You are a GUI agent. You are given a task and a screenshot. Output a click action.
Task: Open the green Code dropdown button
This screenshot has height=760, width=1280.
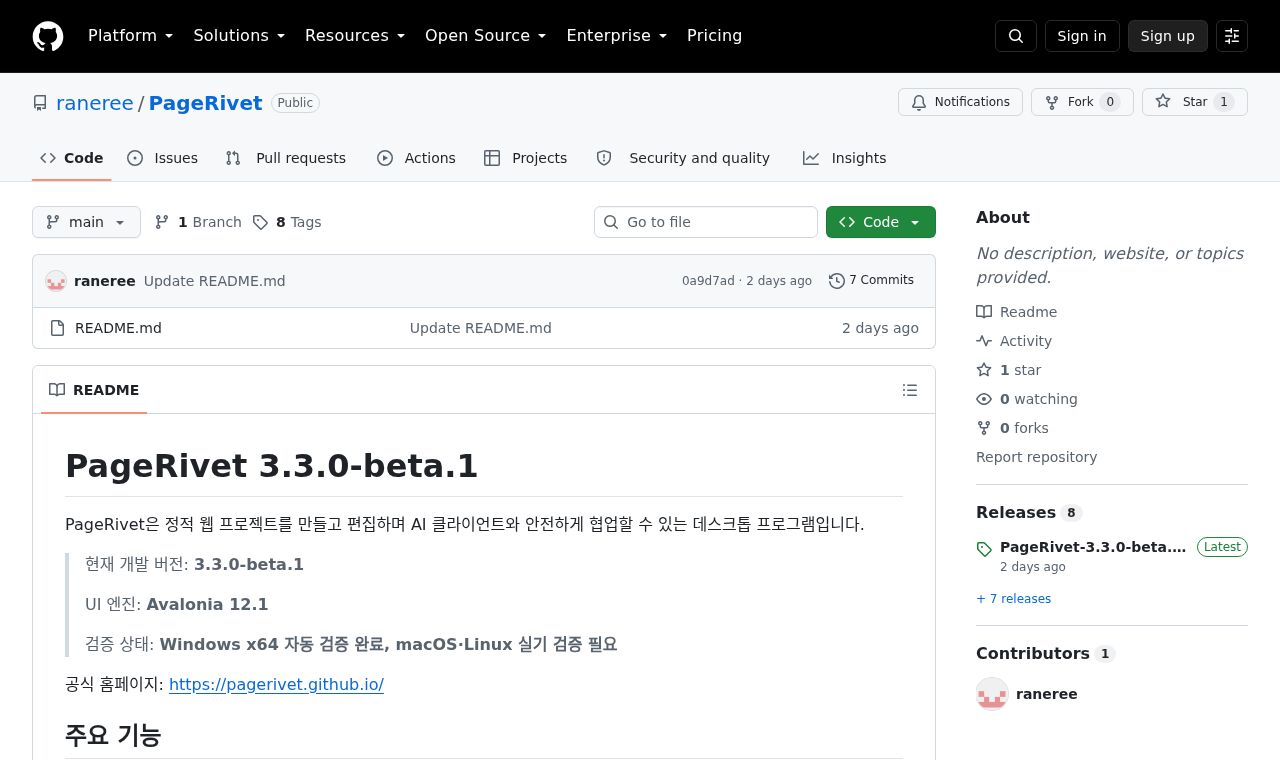(881, 222)
